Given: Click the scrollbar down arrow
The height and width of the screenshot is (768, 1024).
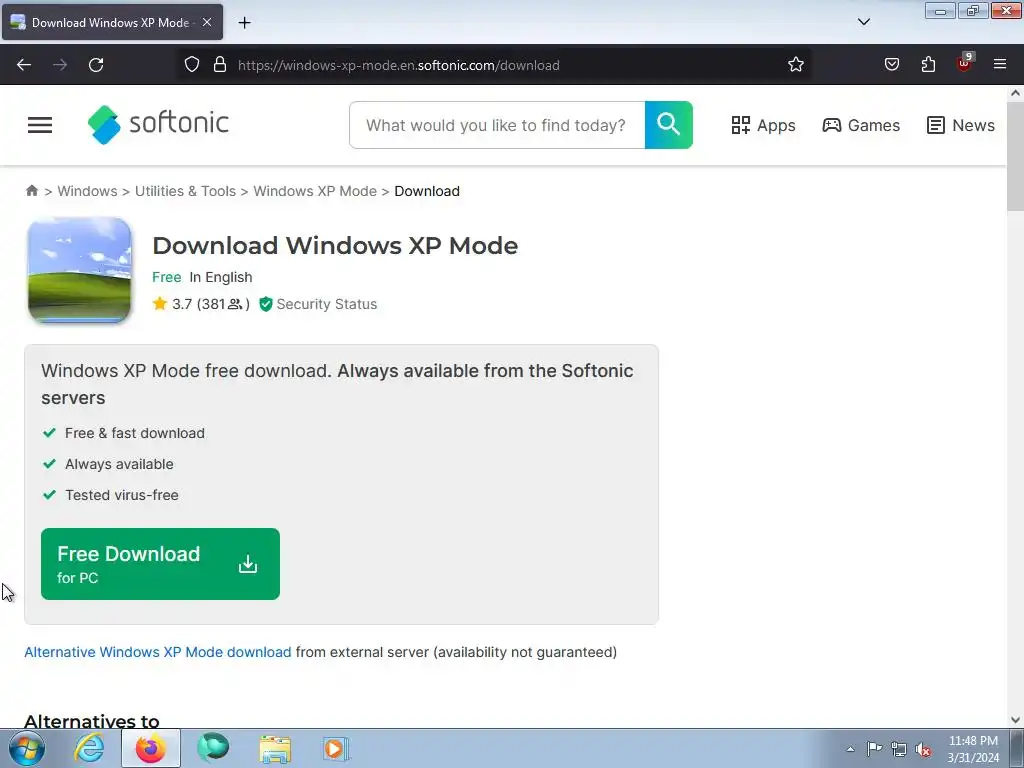Looking at the screenshot, I should tap(1015, 720).
